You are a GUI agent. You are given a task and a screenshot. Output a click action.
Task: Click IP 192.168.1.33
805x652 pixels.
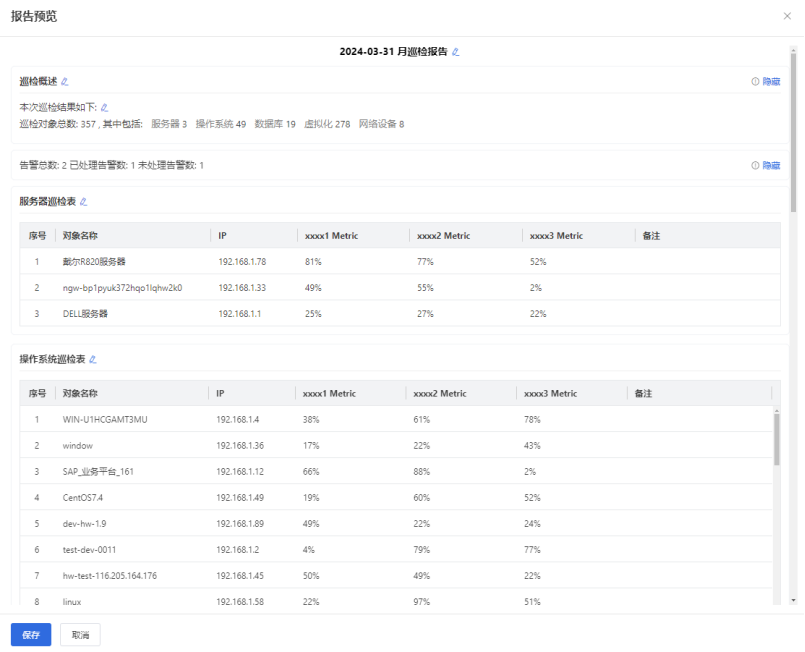(242, 288)
